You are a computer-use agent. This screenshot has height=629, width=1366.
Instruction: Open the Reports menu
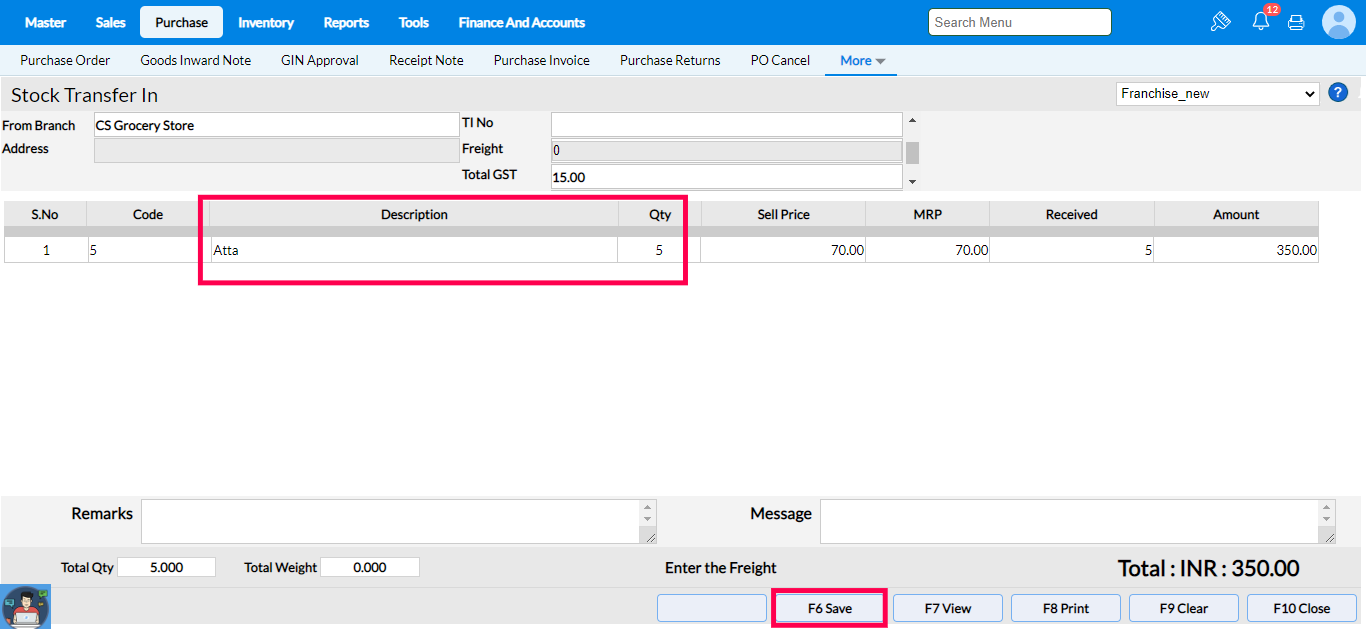click(346, 22)
